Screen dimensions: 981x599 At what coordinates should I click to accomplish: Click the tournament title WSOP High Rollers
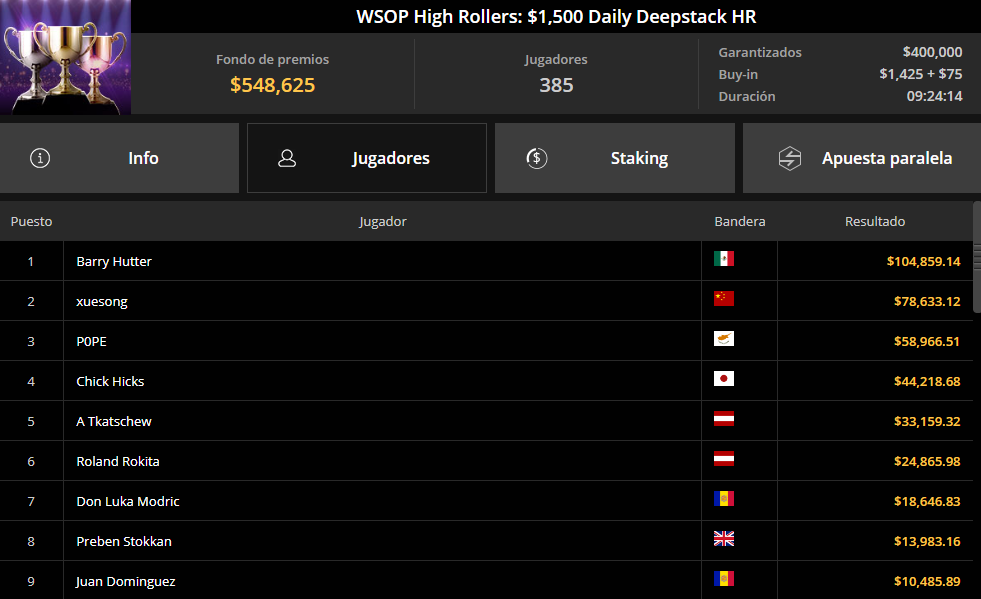556,17
